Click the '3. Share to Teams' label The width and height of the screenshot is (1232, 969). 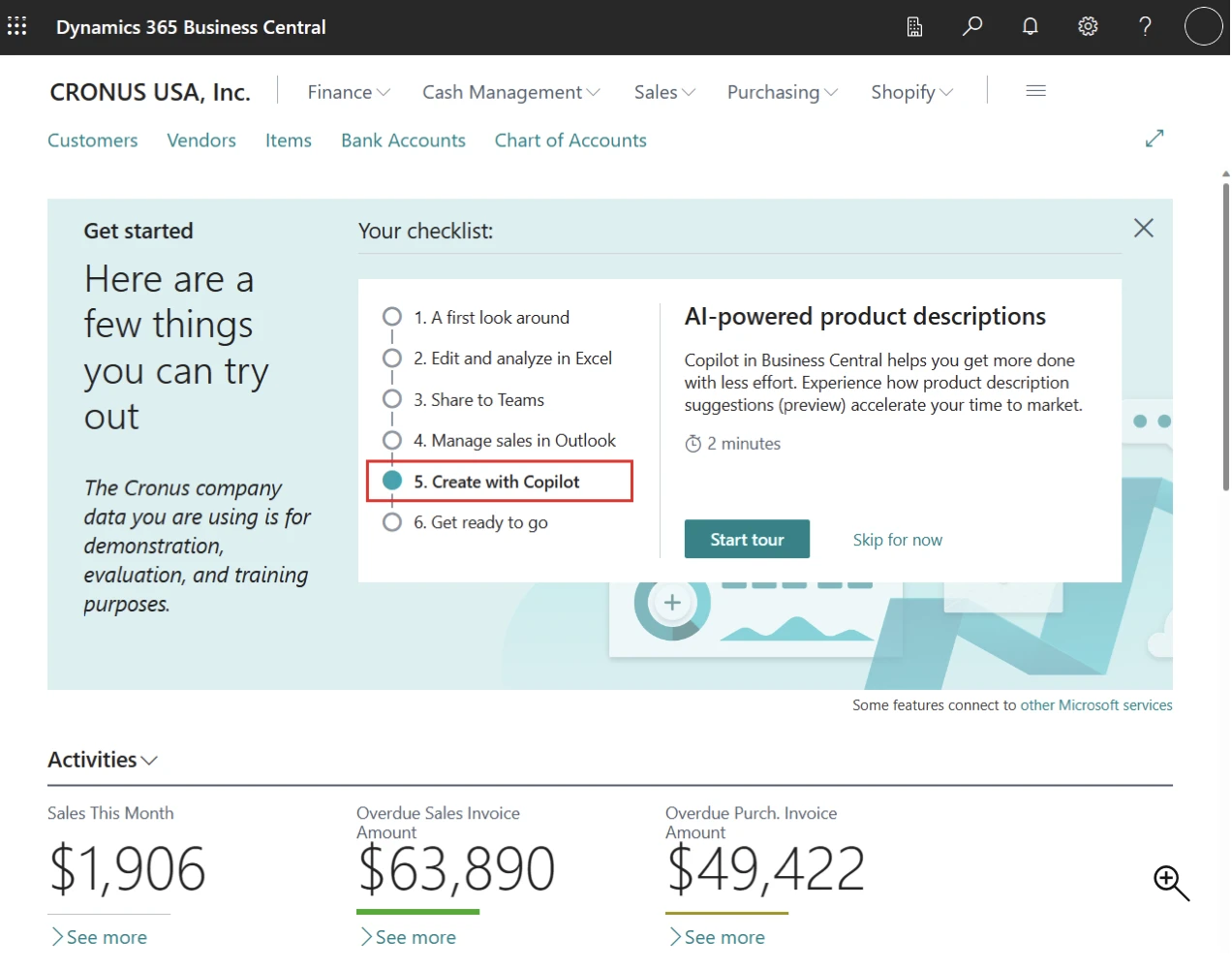pos(478,400)
